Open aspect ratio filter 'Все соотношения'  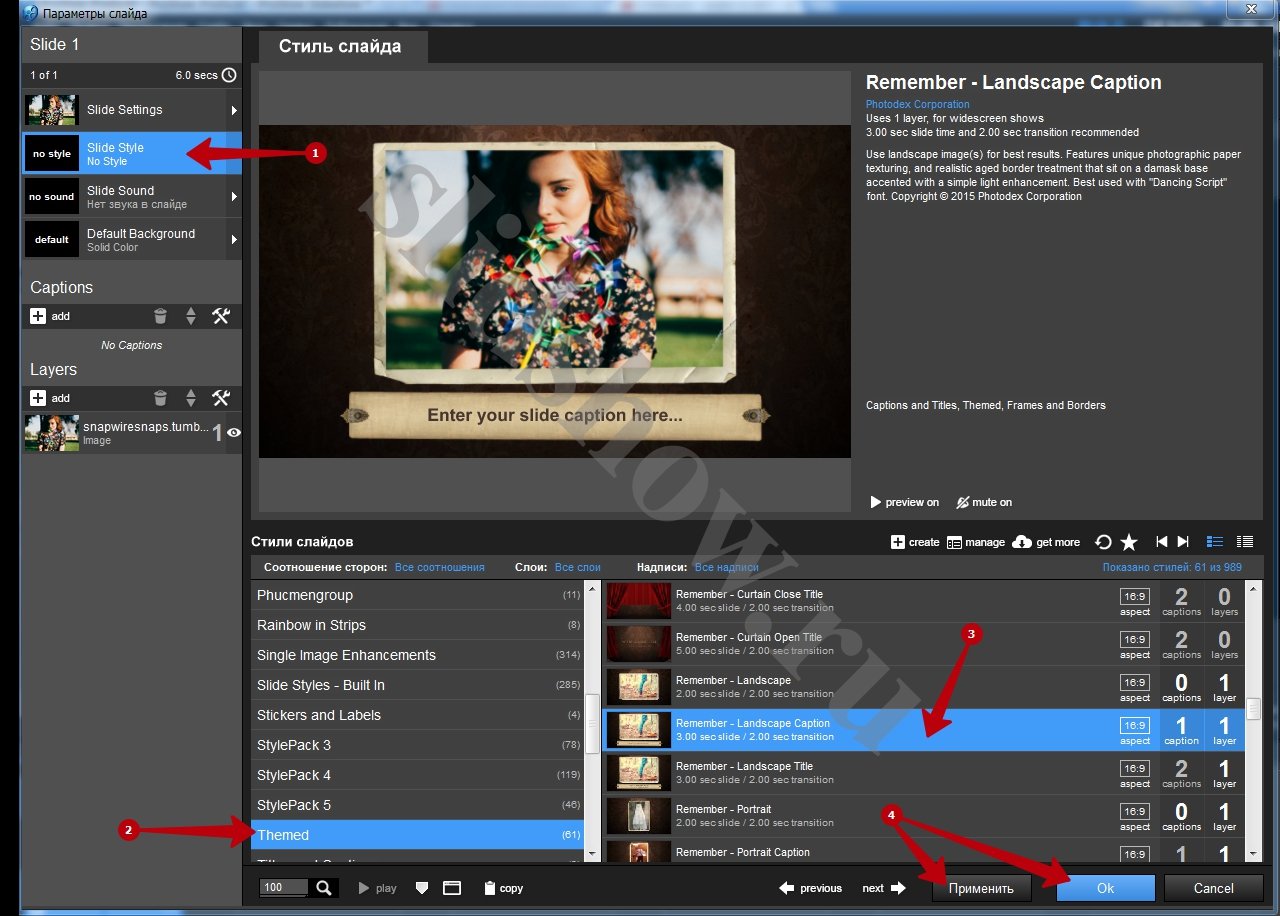tap(439, 567)
